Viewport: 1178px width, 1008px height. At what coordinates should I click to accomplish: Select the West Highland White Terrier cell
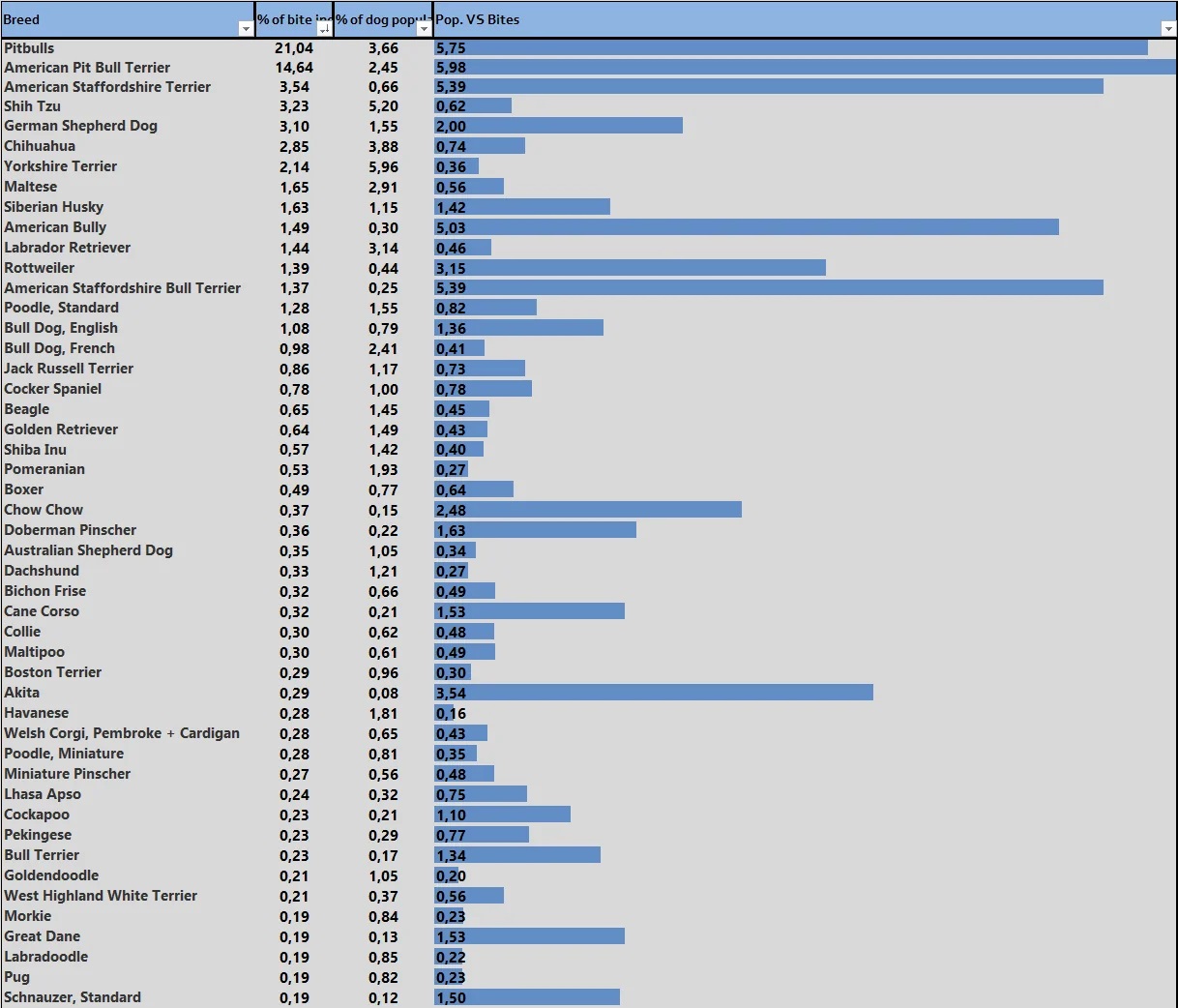(x=101, y=896)
